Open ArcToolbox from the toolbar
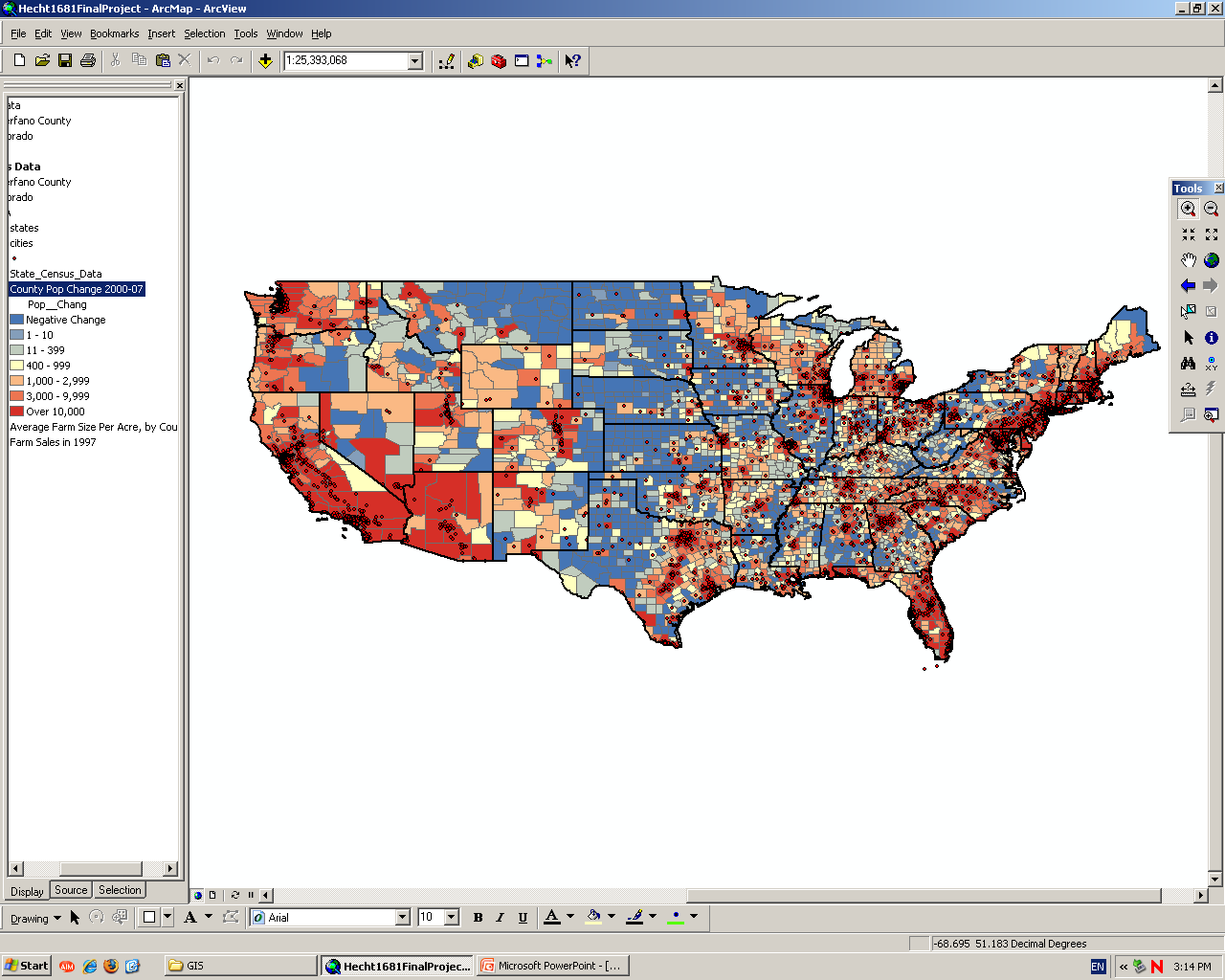The image size is (1225, 980). [x=499, y=61]
